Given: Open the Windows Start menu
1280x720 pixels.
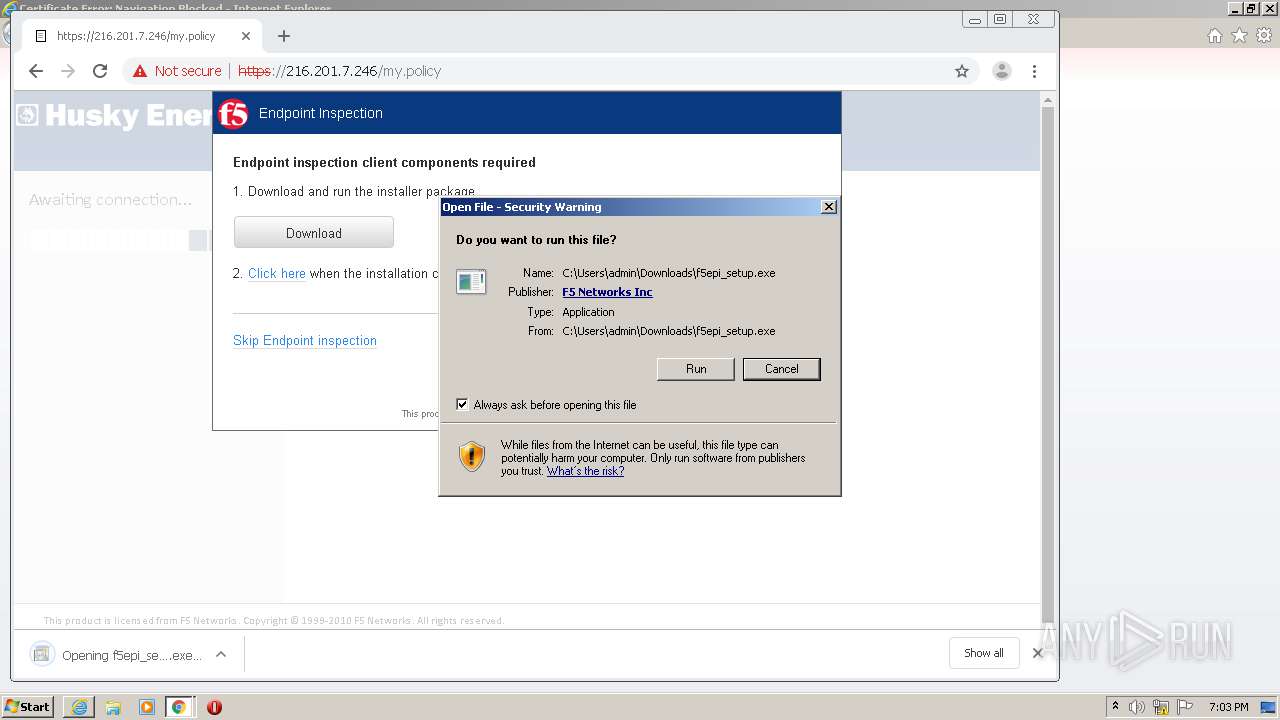Looking at the screenshot, I should tap(27, 707).
